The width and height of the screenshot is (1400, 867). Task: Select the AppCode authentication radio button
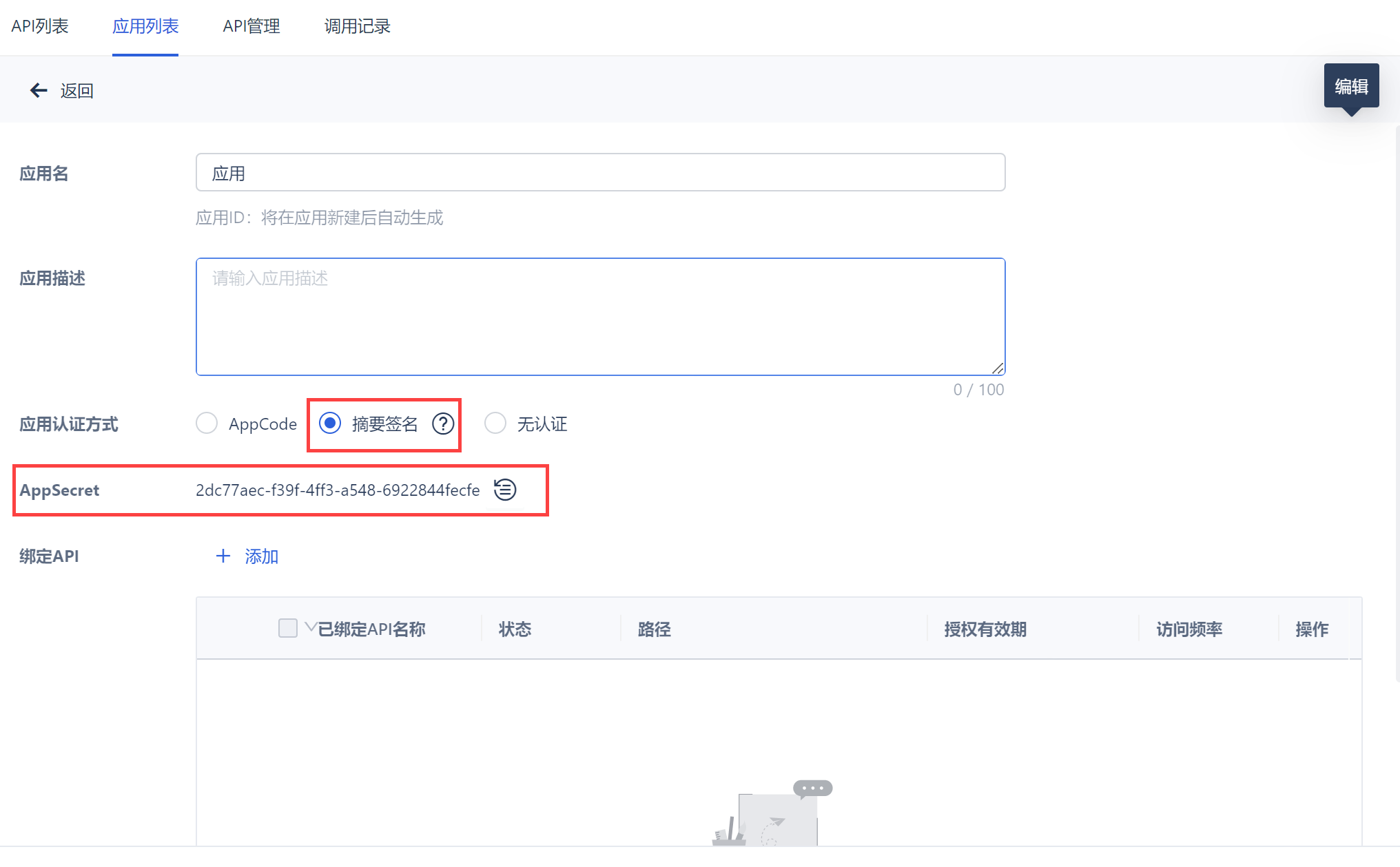(x=207, y=423)
